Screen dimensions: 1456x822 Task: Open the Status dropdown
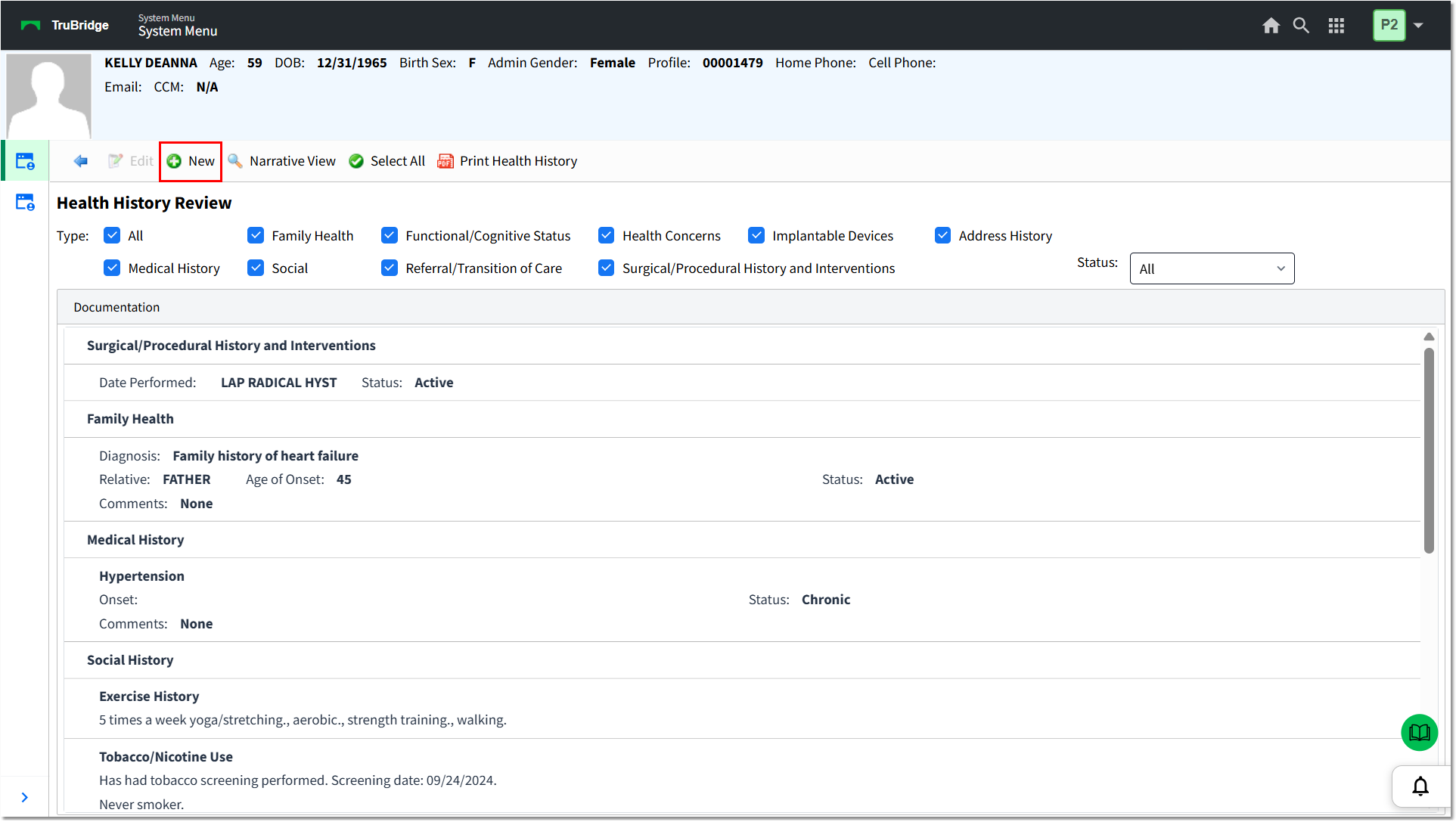1212,268
